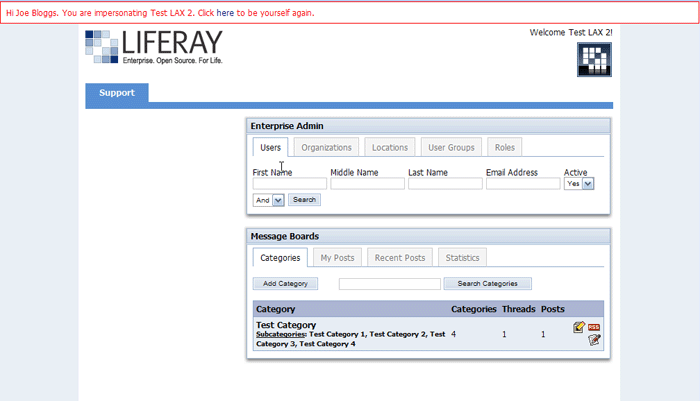
Task: Select the Categories tab
Action: click(x=280, y=258)
